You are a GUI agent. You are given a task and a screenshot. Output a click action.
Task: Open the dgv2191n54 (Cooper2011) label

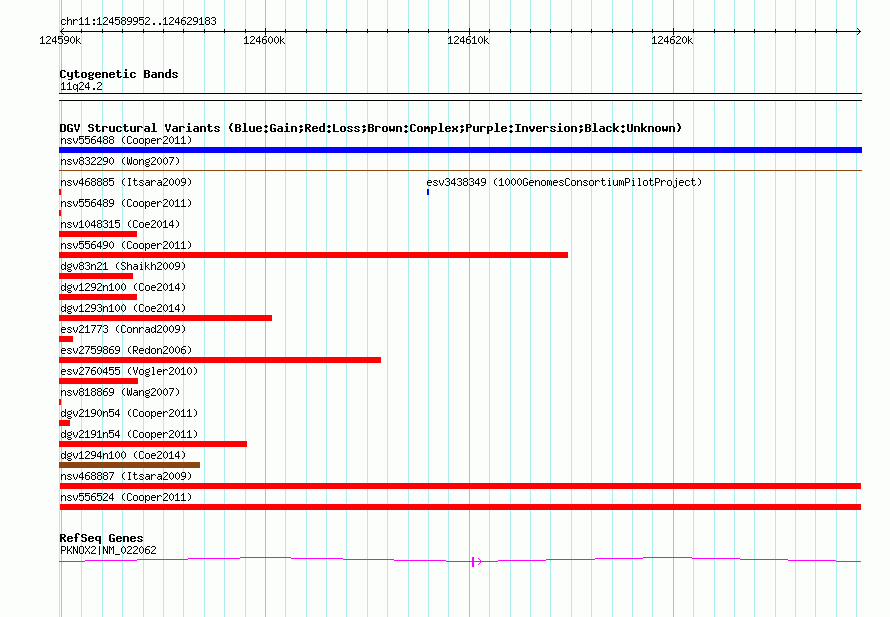pos(129,434)
